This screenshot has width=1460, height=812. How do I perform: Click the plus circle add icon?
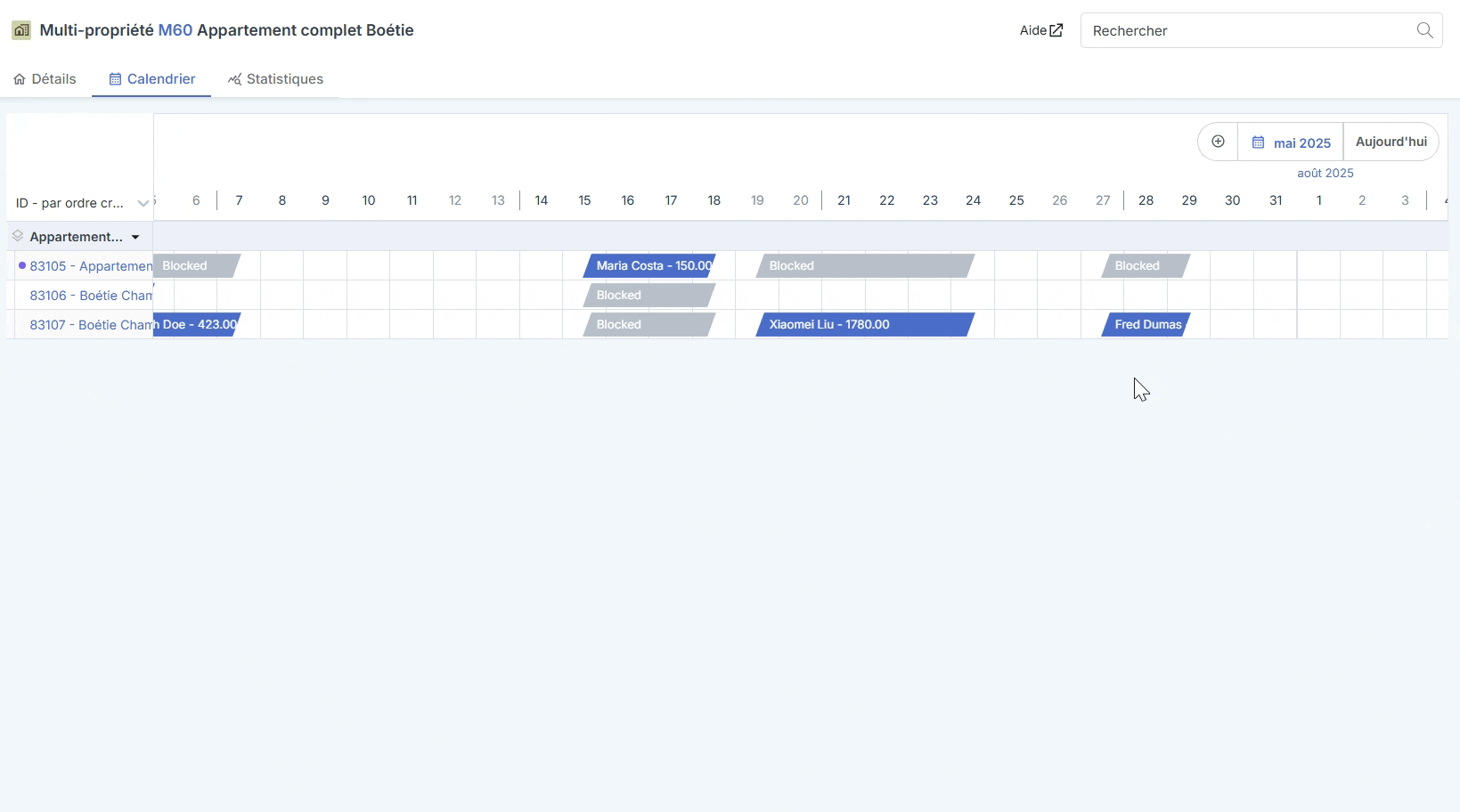[1218, 142]
